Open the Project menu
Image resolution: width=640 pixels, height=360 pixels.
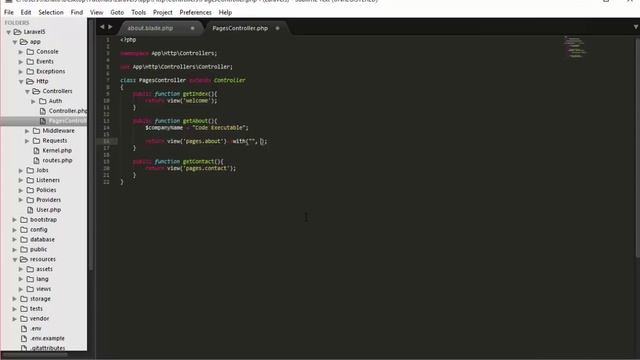pos(162,12)
